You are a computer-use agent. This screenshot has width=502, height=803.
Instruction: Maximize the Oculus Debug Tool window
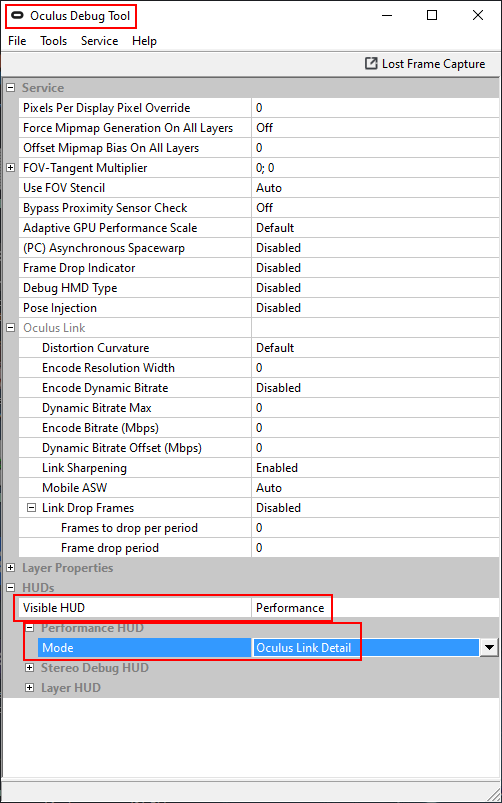point(432,16)
